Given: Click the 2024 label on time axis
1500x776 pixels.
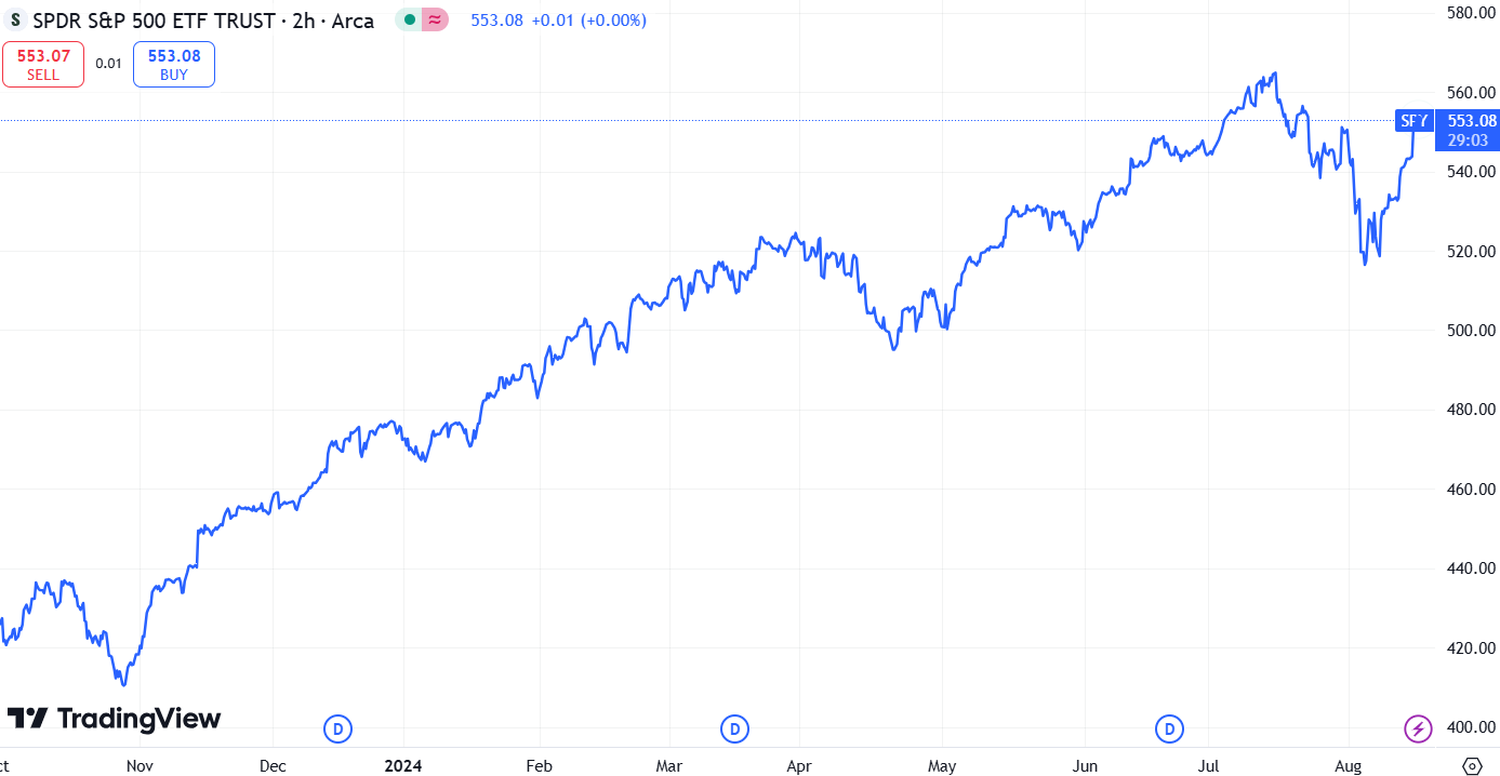Looking at the screenshot, I should click(403, 766).
